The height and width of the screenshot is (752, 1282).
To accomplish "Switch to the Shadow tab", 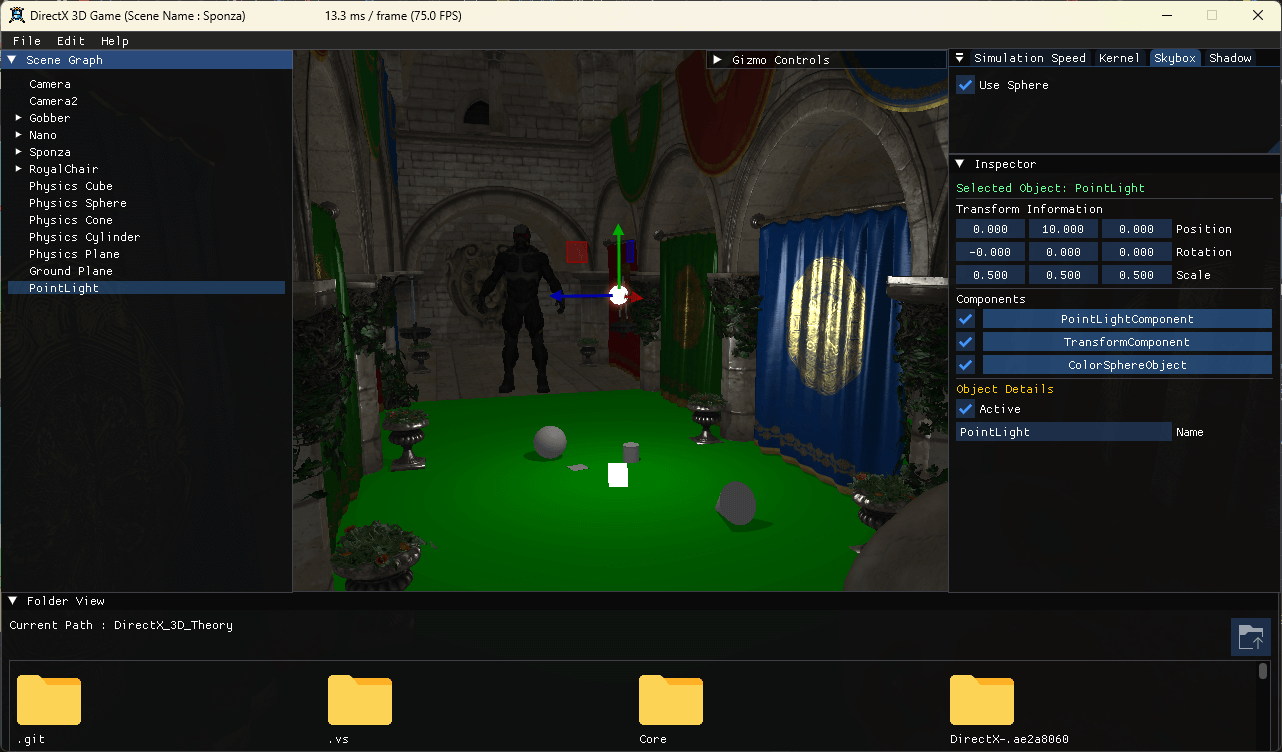I will point(1230,58).
